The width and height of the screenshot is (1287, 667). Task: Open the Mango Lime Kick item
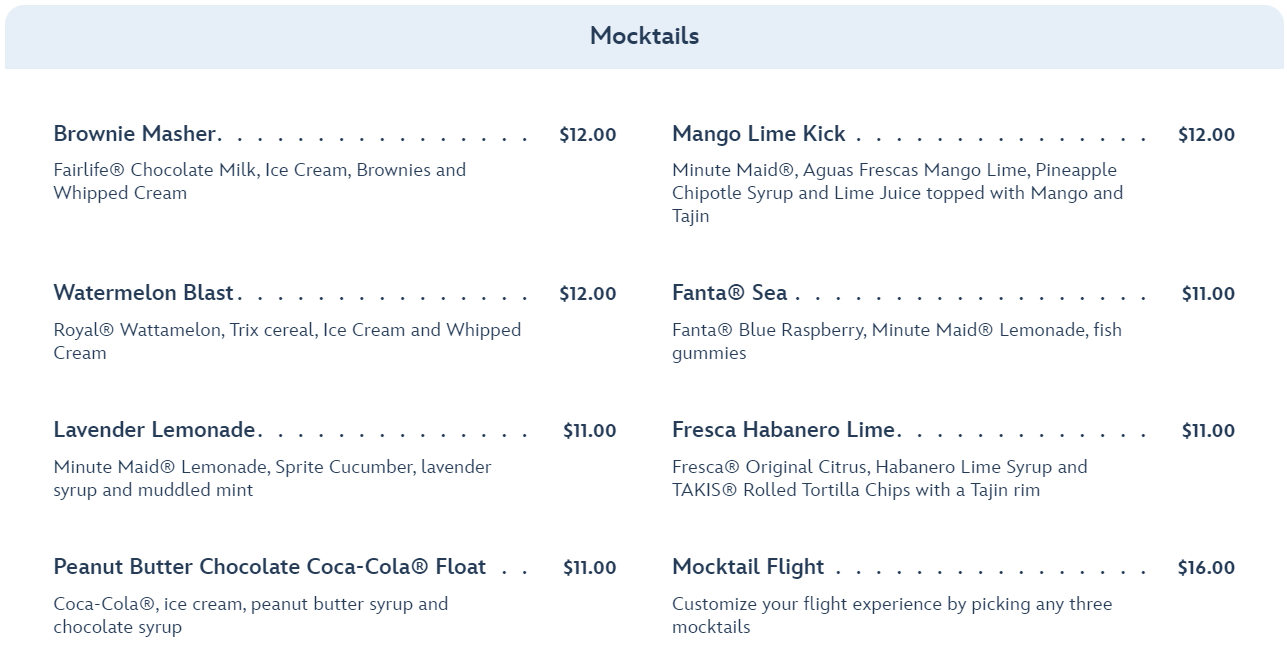click(758, 134)
